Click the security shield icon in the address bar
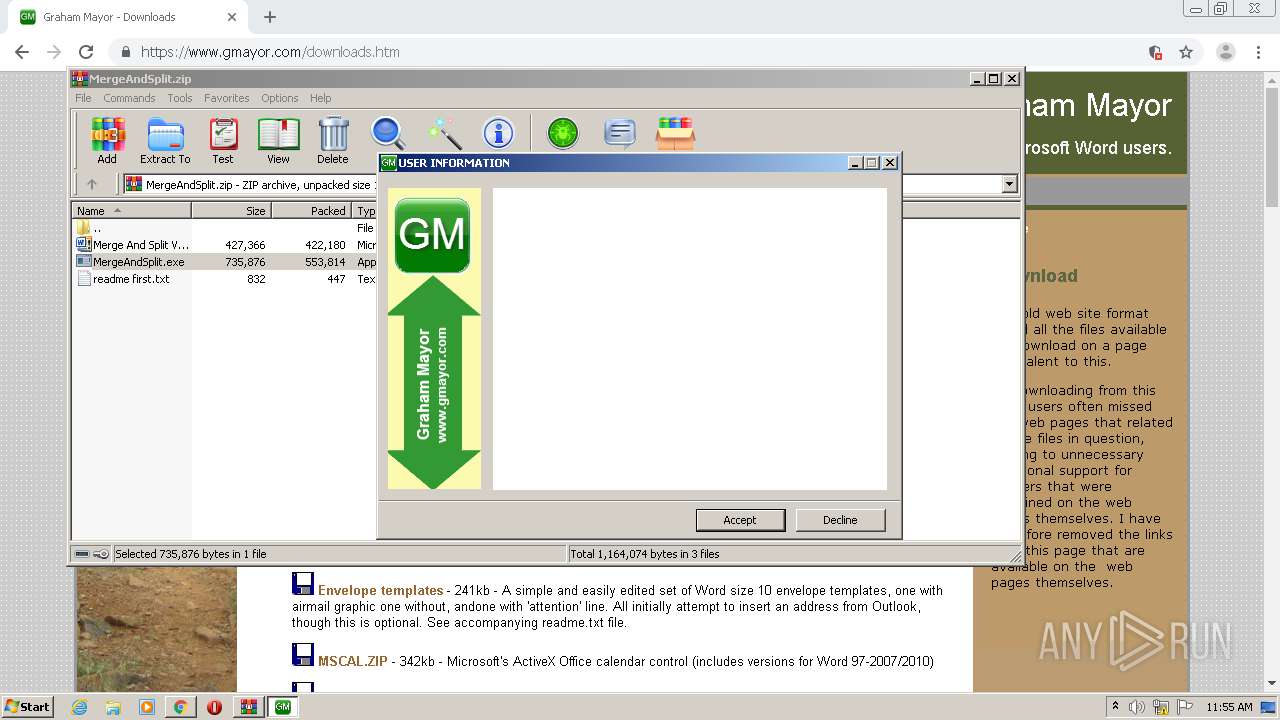 pyautogui.click(x=1155, y=52)
